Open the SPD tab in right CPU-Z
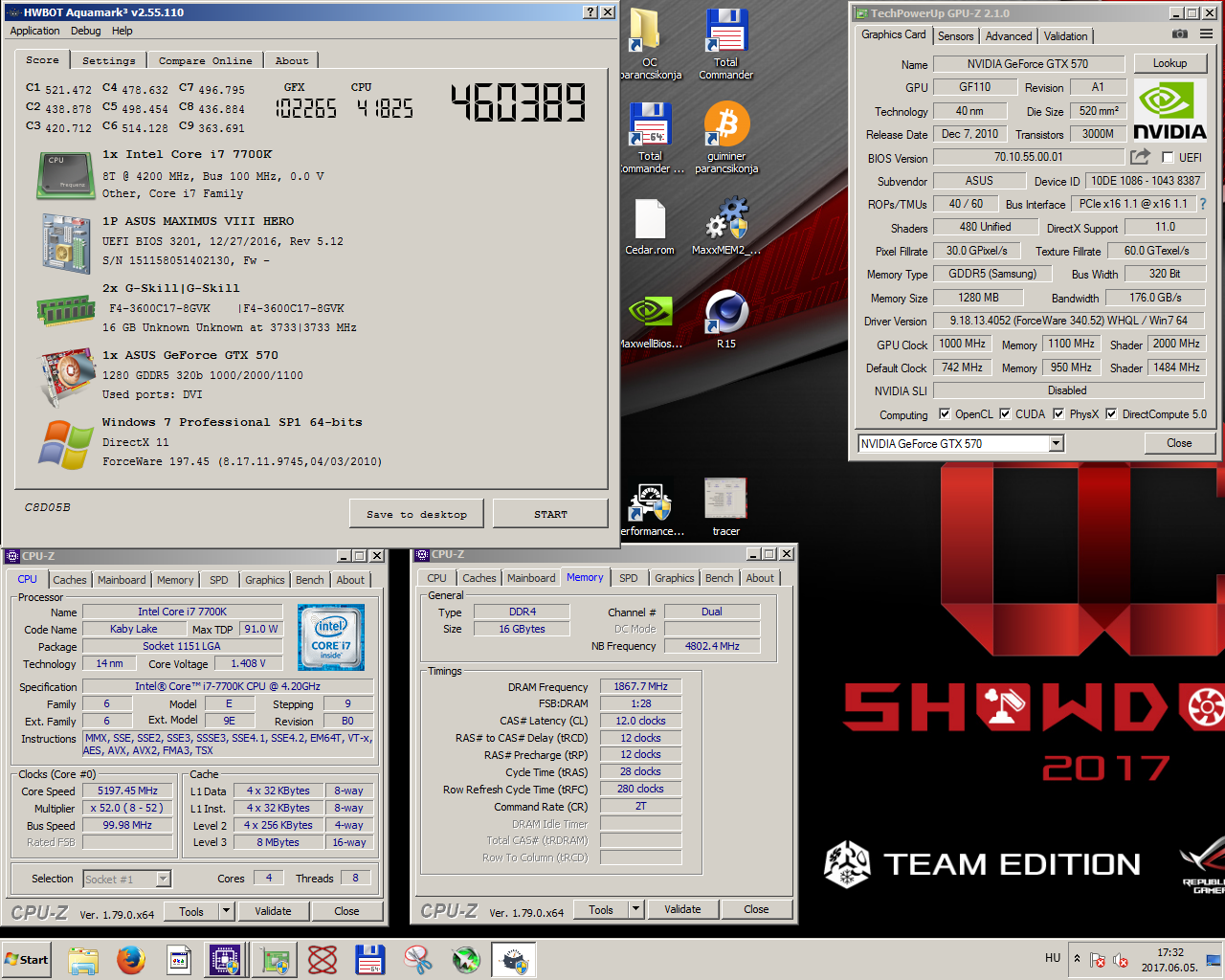This screenshot has width=1225, height=980. [628, 578]
